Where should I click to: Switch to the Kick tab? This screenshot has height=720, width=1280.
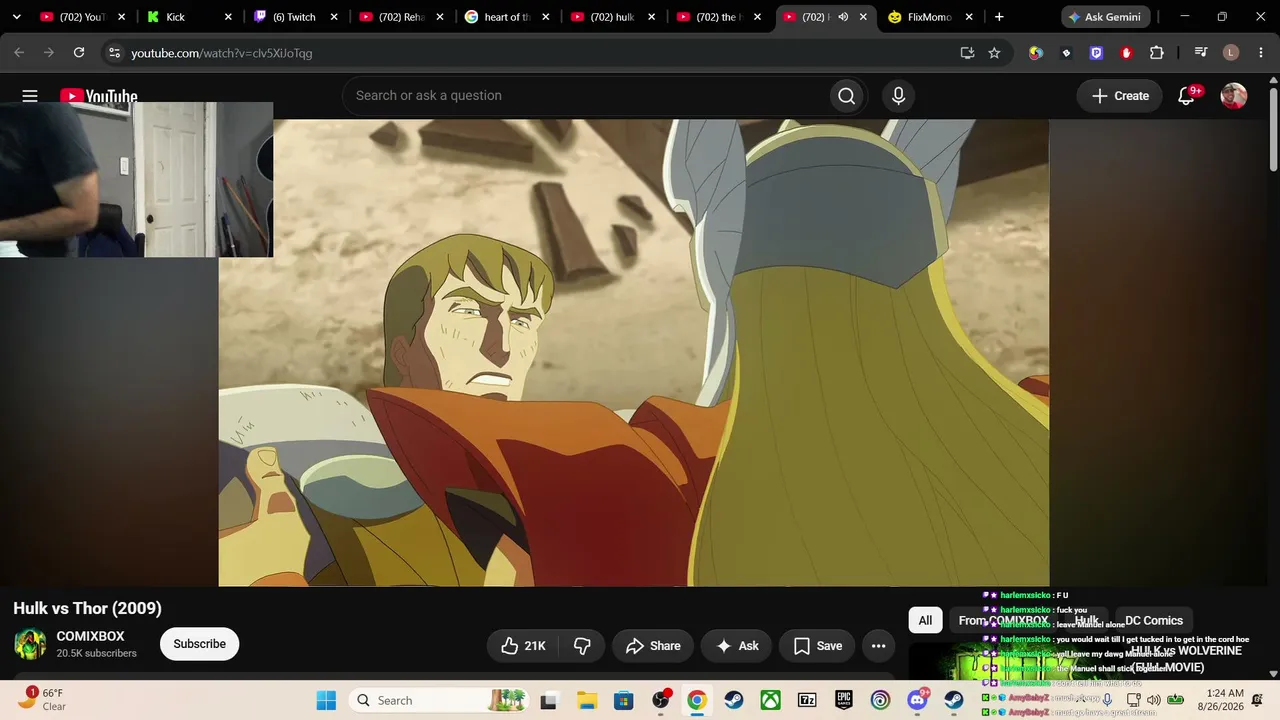pos(187,17)
